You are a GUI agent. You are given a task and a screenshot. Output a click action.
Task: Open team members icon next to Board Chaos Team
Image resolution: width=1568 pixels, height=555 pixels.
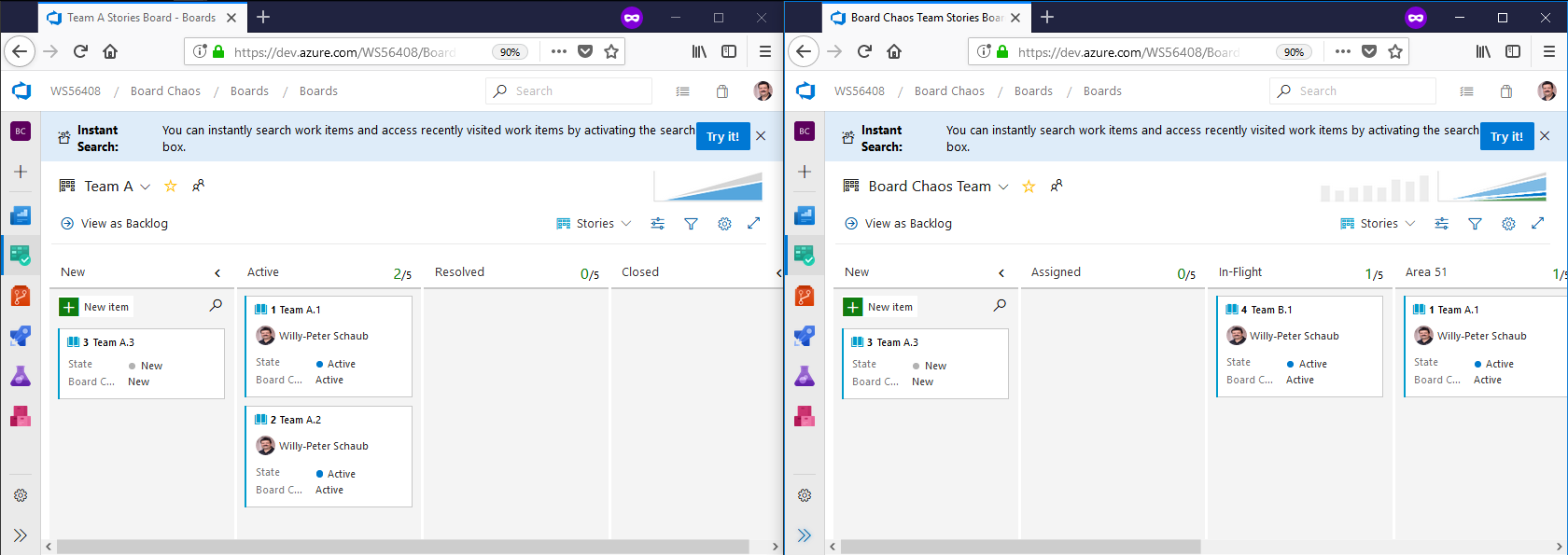point(1057,186)
